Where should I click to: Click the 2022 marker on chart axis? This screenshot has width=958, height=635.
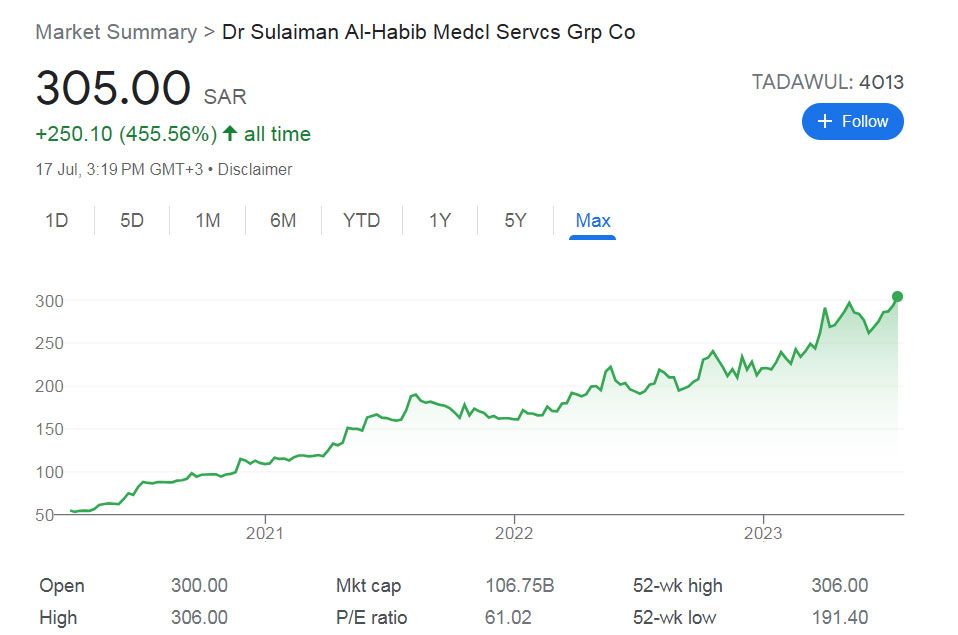pyautogui.click(x=514, y=532)
